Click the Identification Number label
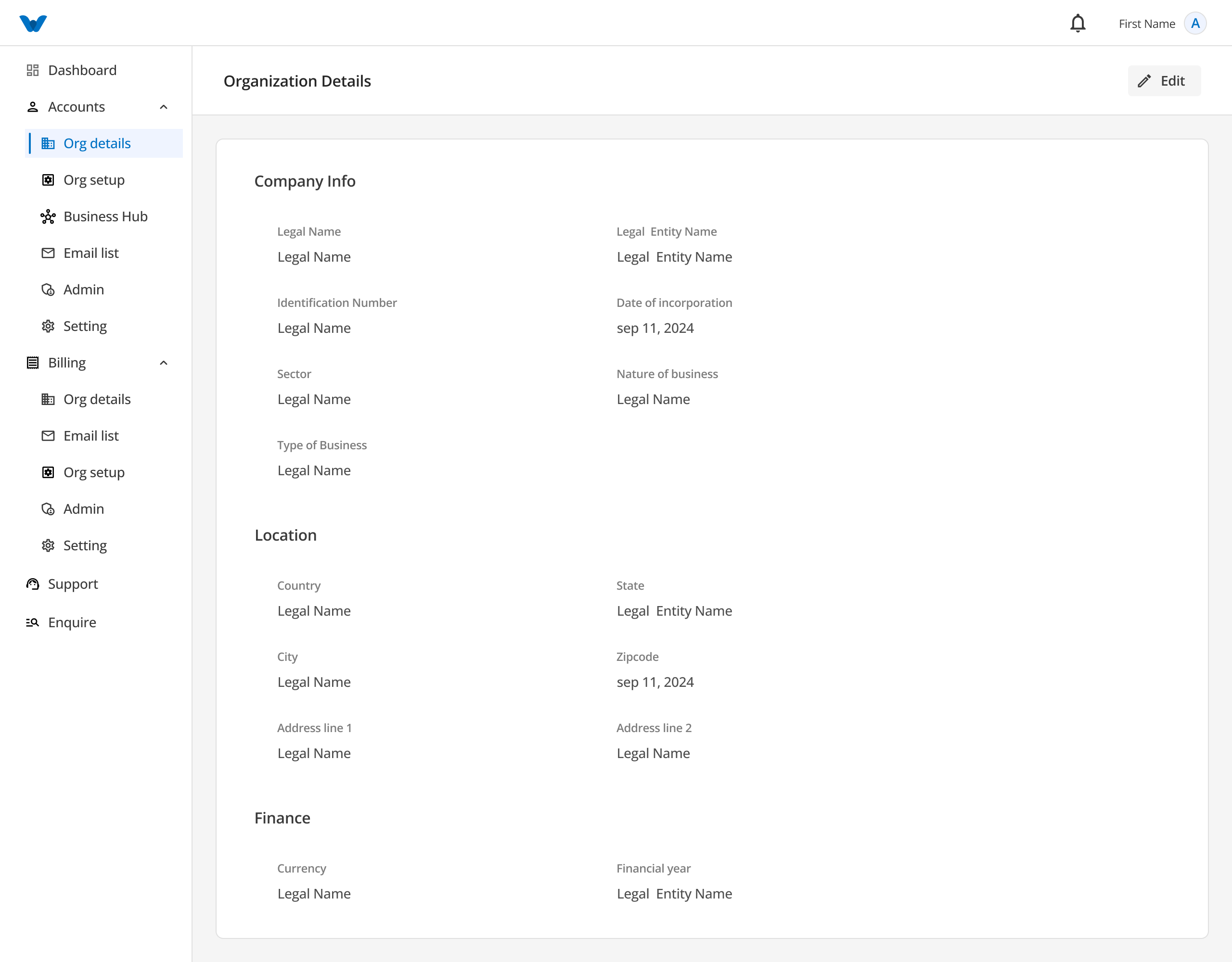1232x962 pixels. [x=337, y=303]
